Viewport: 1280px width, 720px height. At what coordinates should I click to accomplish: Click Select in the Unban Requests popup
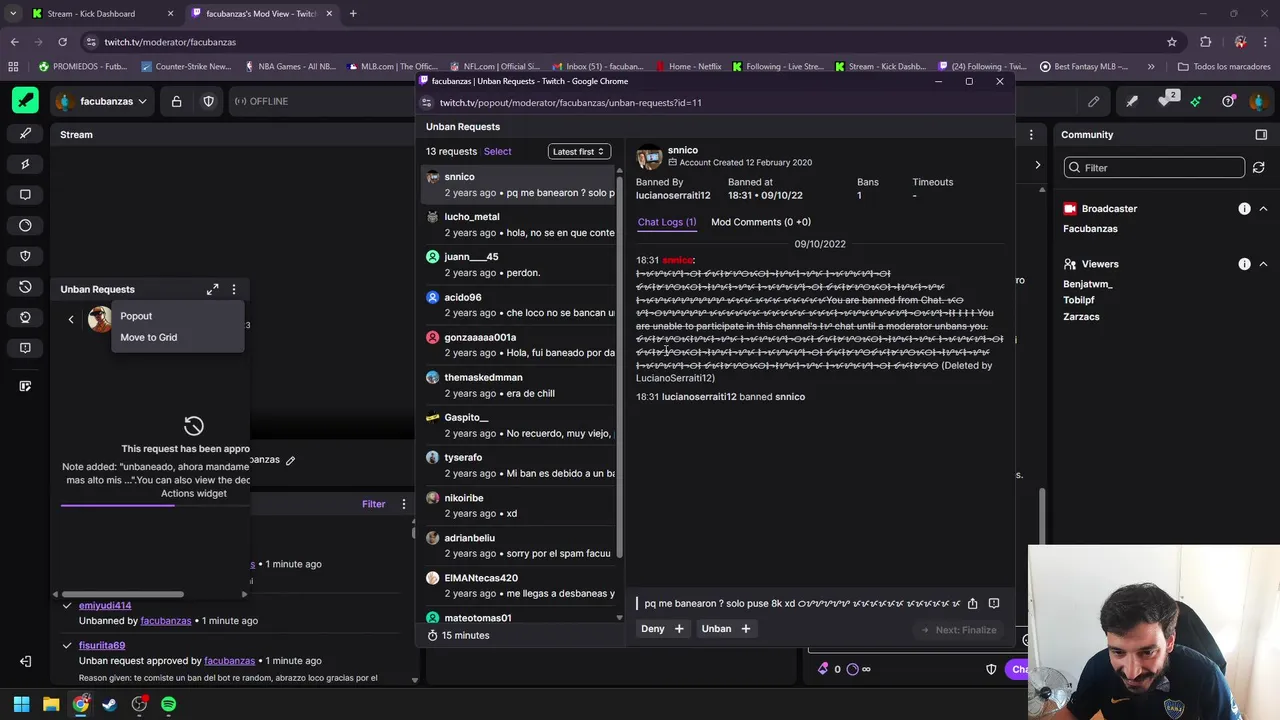pyautogui.click(x=497, y=151)
